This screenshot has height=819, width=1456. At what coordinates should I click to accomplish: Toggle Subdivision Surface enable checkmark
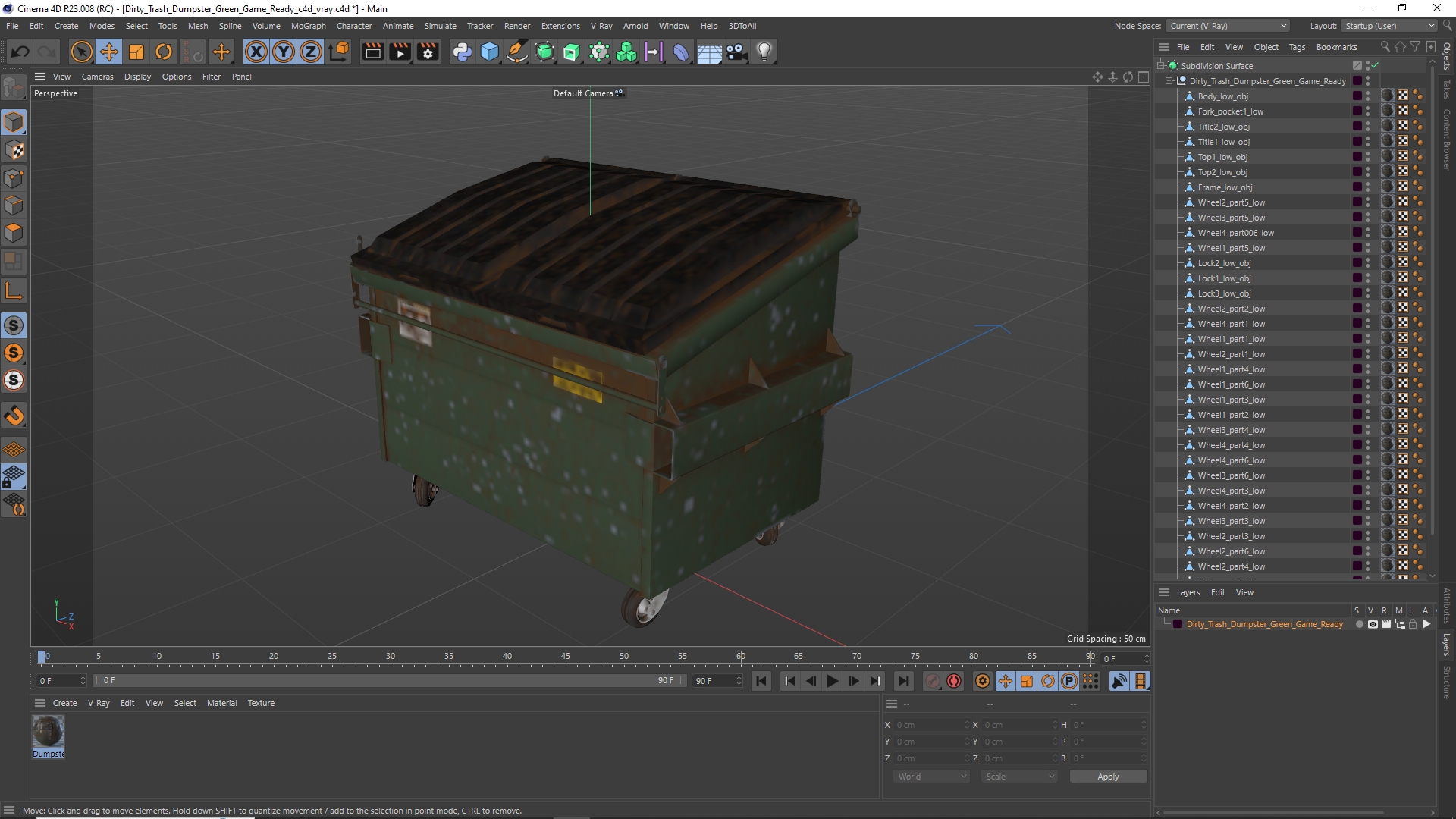click(1375, 66)
